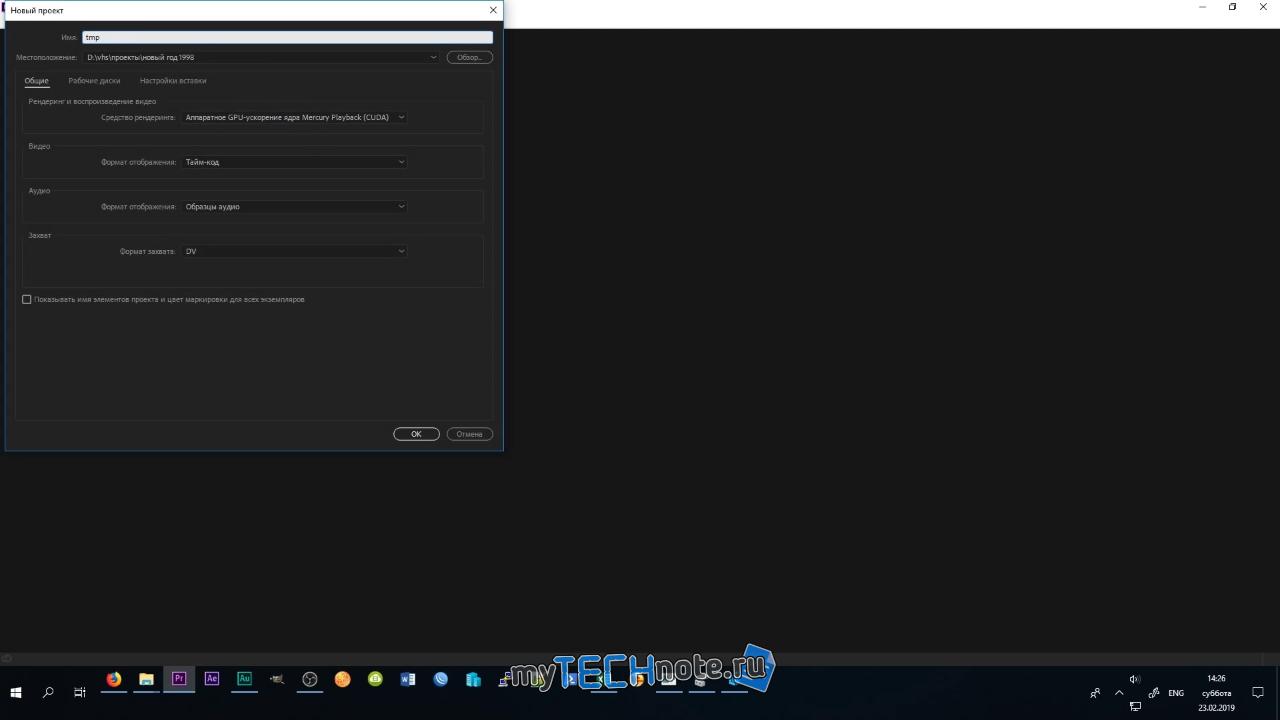This screenshot has width=1280, height=720.
Task: Click the green round taskbar icon
Action: 375,679
